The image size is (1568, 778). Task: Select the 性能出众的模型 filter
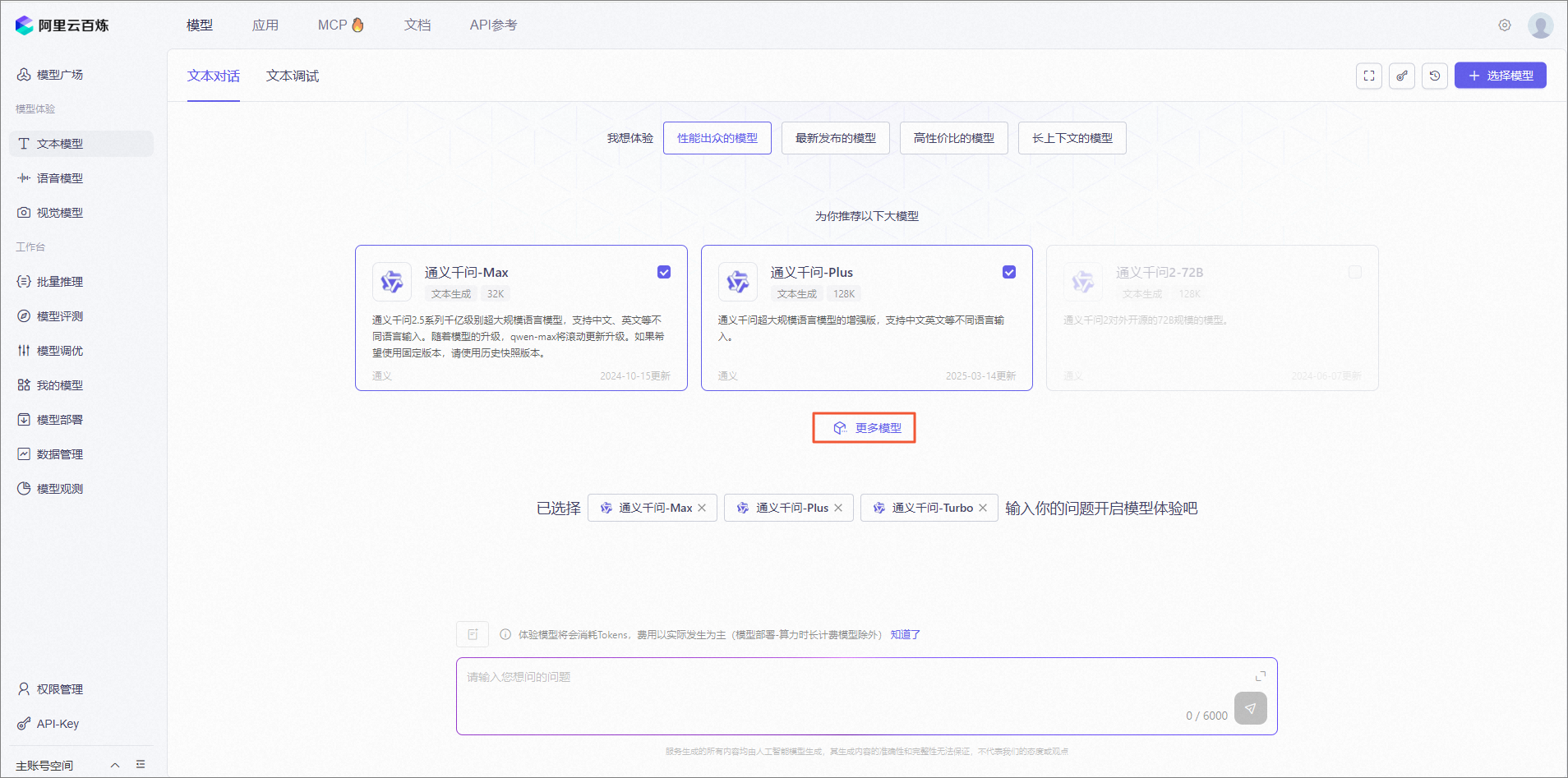pyautogui.click(x=717, y=138)
